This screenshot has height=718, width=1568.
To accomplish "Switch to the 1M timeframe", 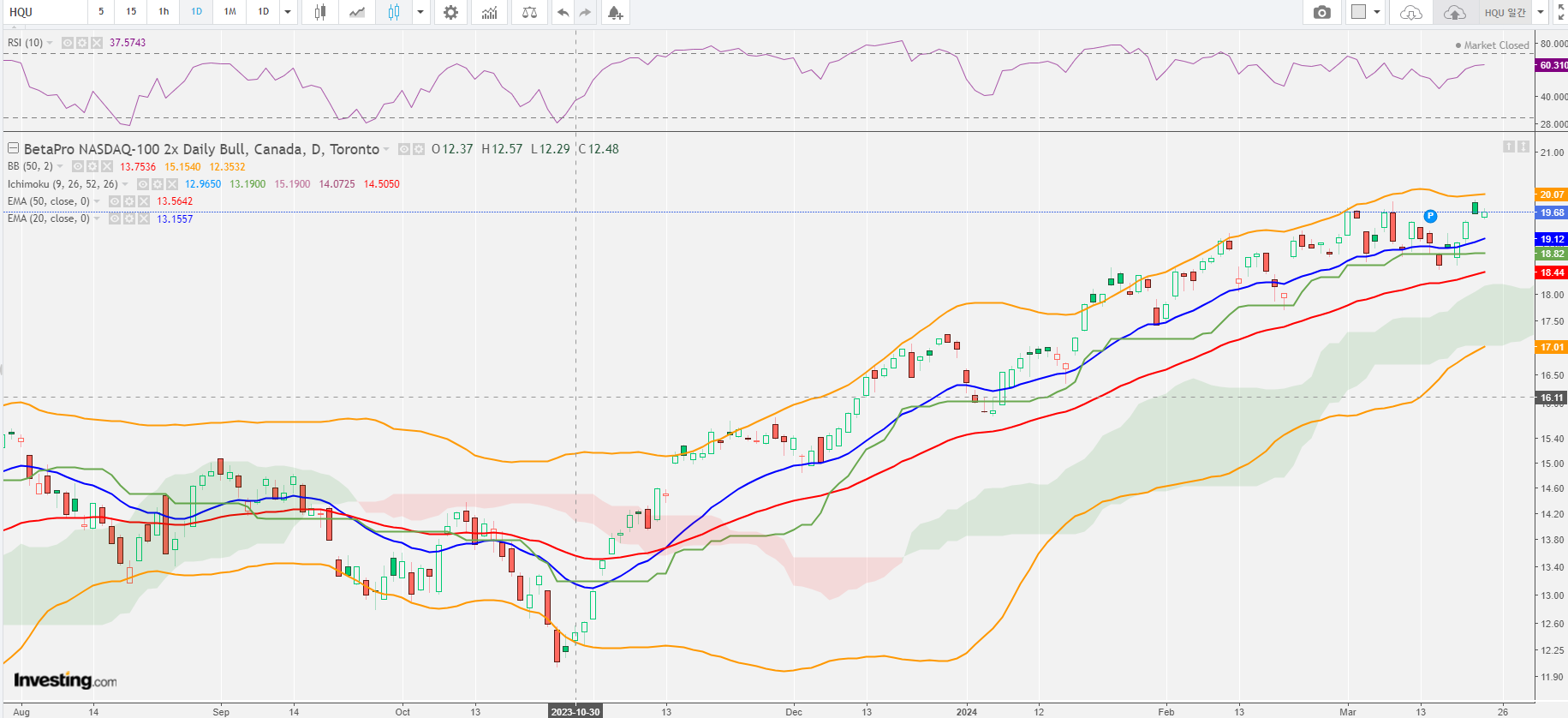I will [x=230, y=12].
